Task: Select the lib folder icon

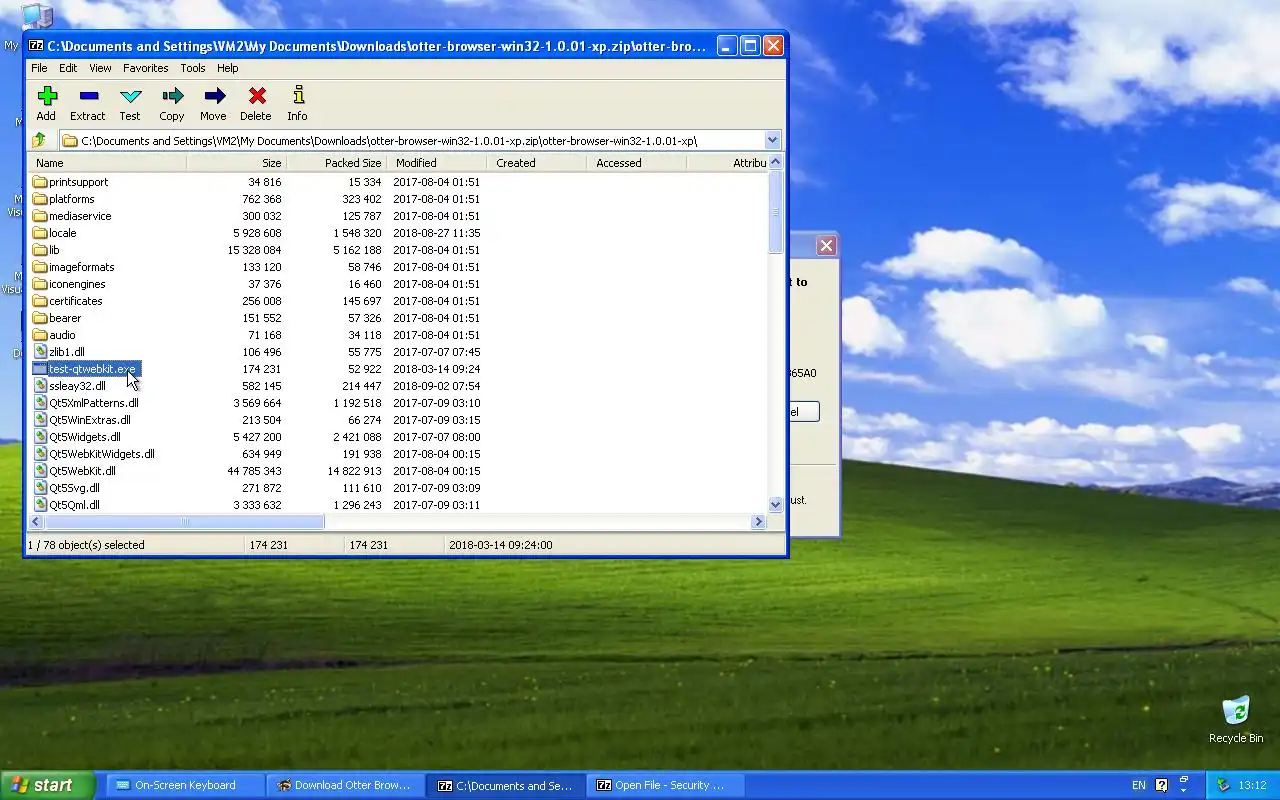Action: pyautogui.click(x=40, y=250)
